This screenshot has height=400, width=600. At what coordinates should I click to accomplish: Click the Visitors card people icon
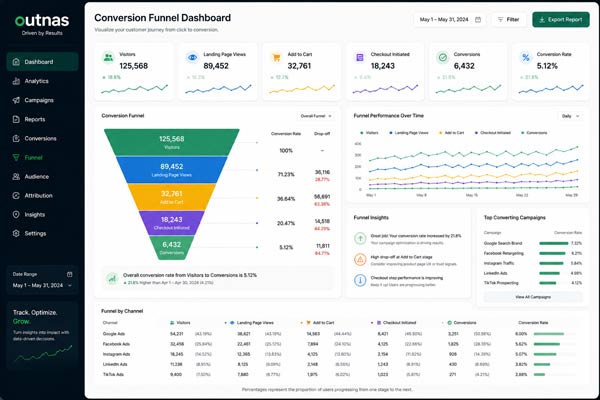tap(109, 57)
